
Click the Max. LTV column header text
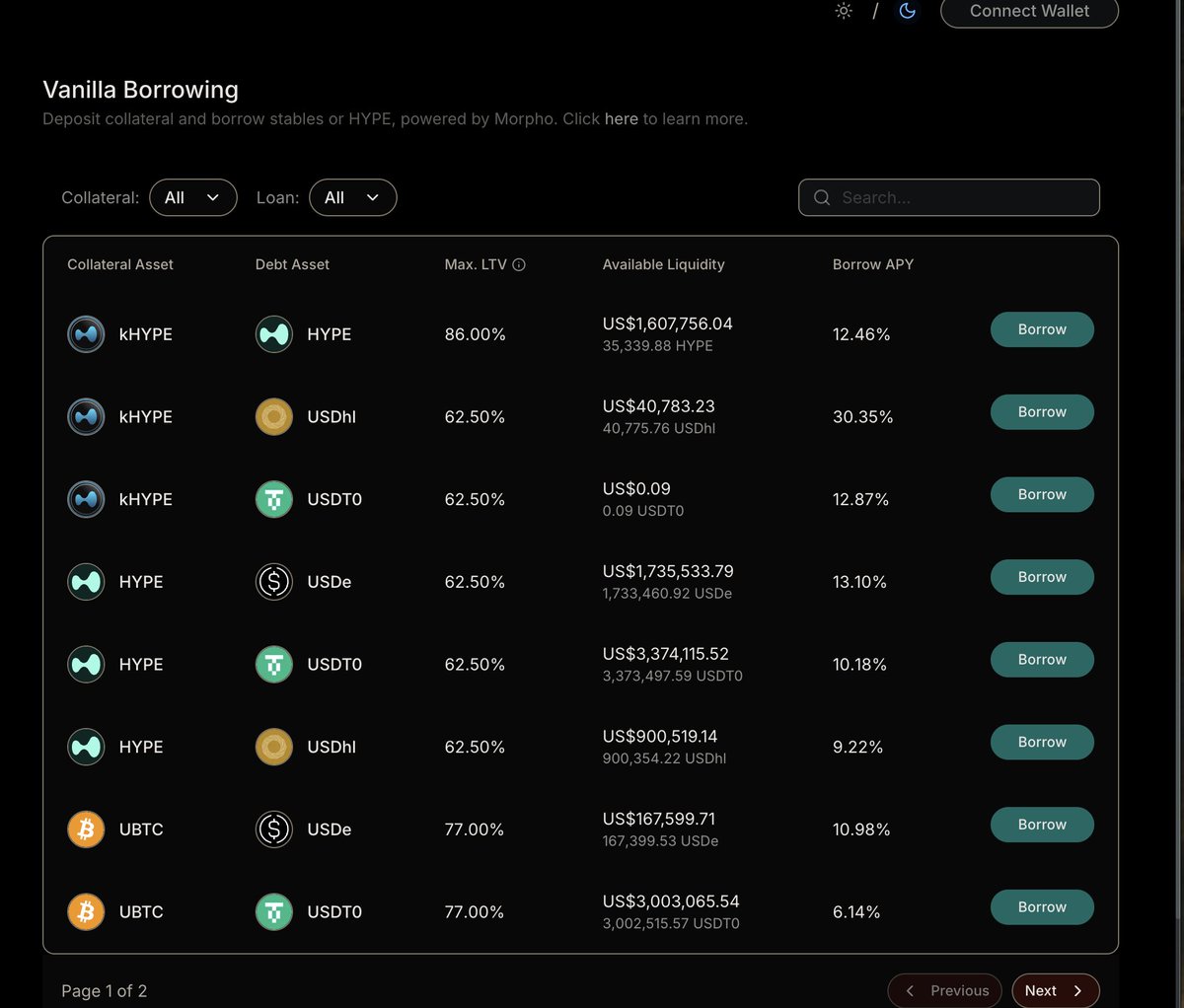[x=476, y=264]
